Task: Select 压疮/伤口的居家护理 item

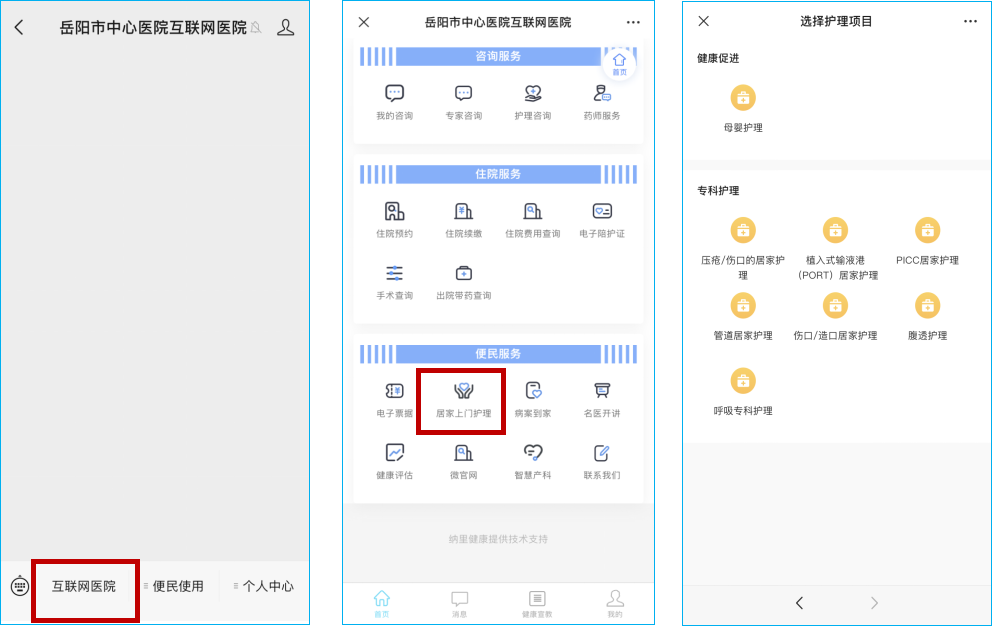Action: point(743,249)
